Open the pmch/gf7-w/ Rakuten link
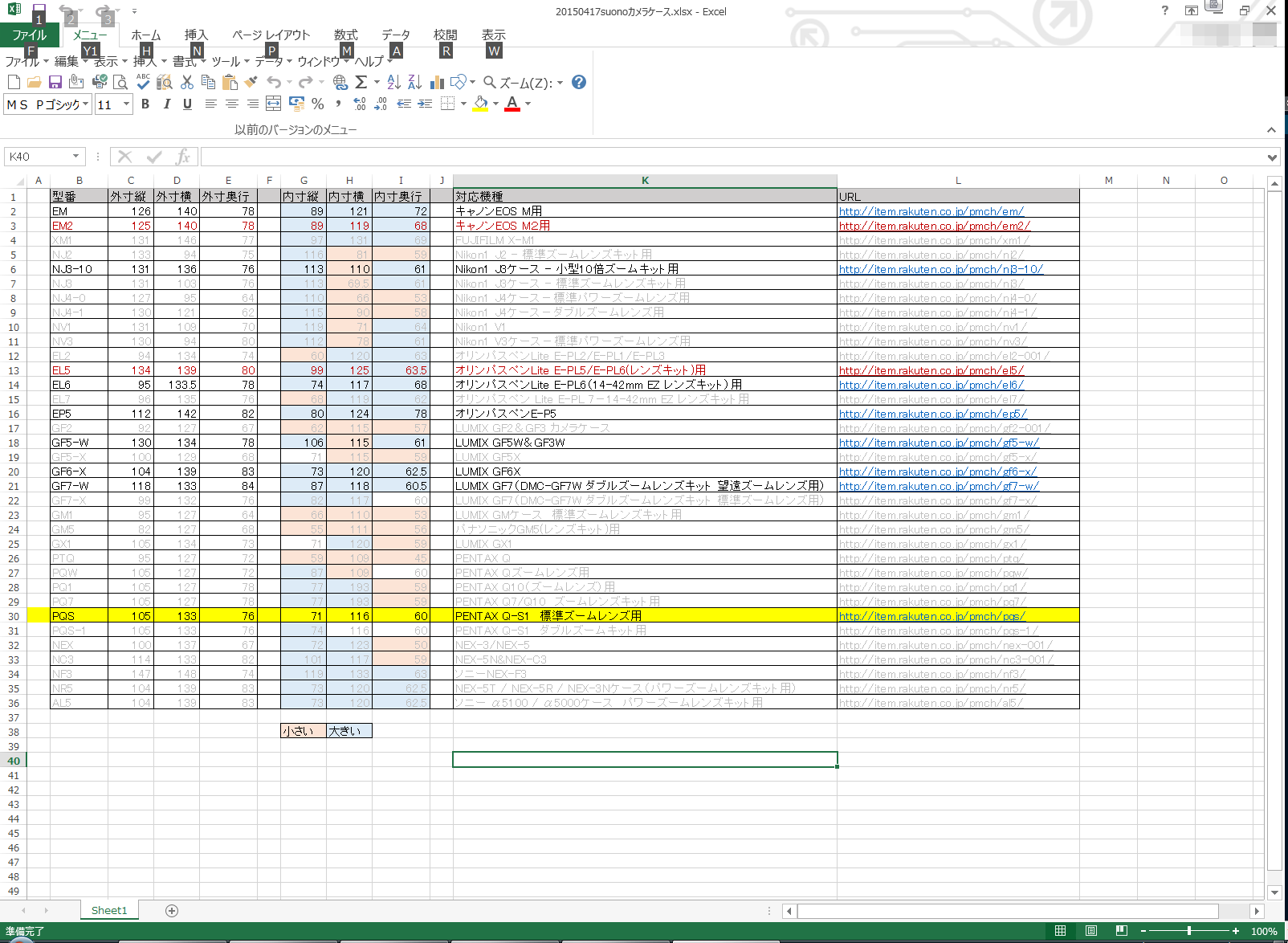 point(939,486)
